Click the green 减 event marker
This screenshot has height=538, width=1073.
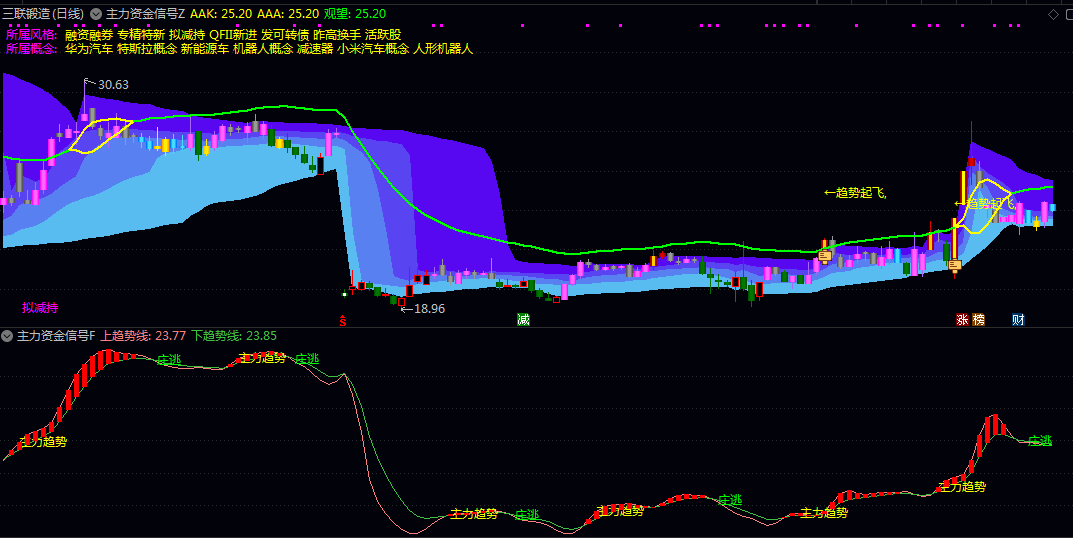click(x=523, y=319)
